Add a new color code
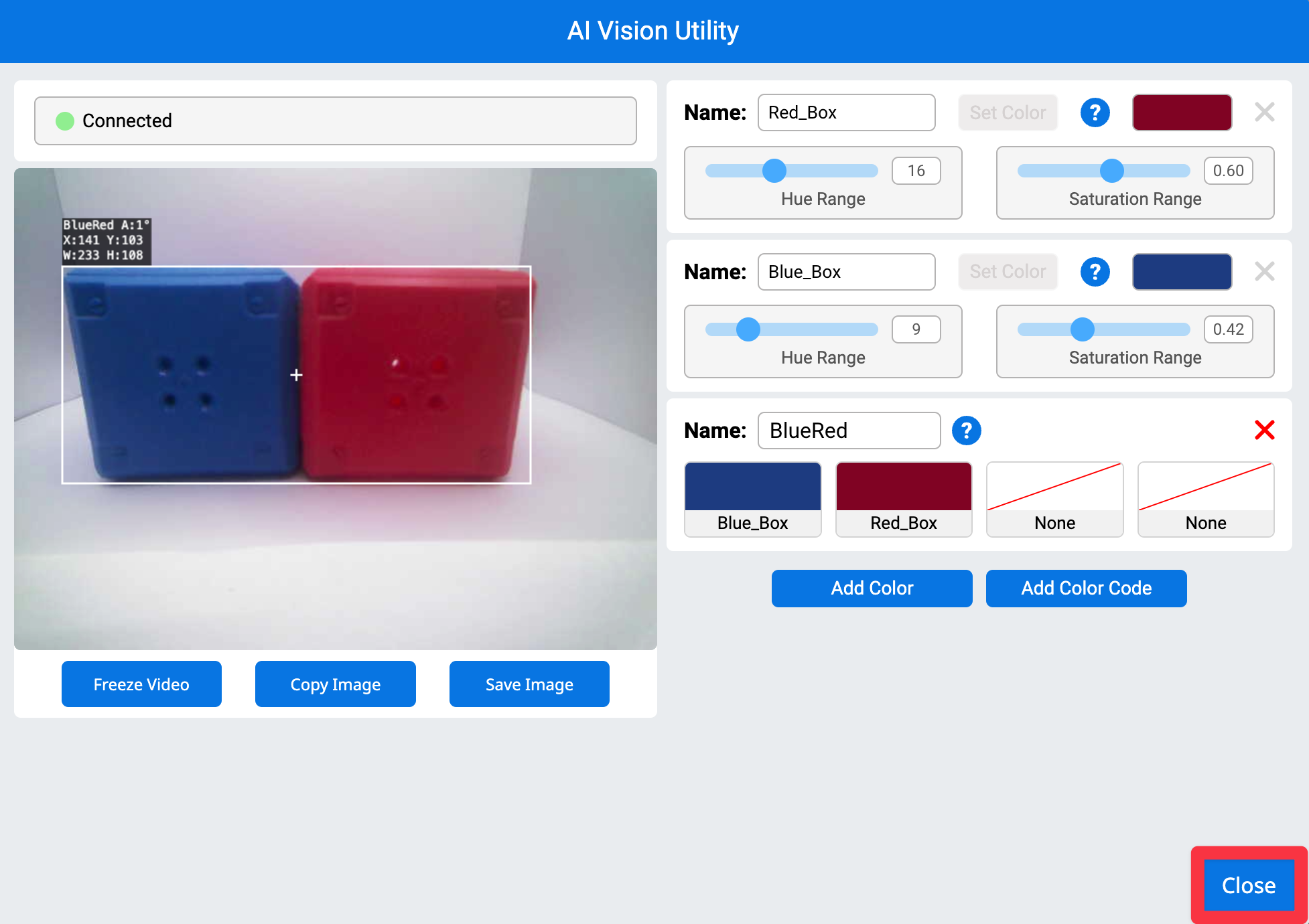Screen dimensions: 1309x924 [x=1086, y=588]
